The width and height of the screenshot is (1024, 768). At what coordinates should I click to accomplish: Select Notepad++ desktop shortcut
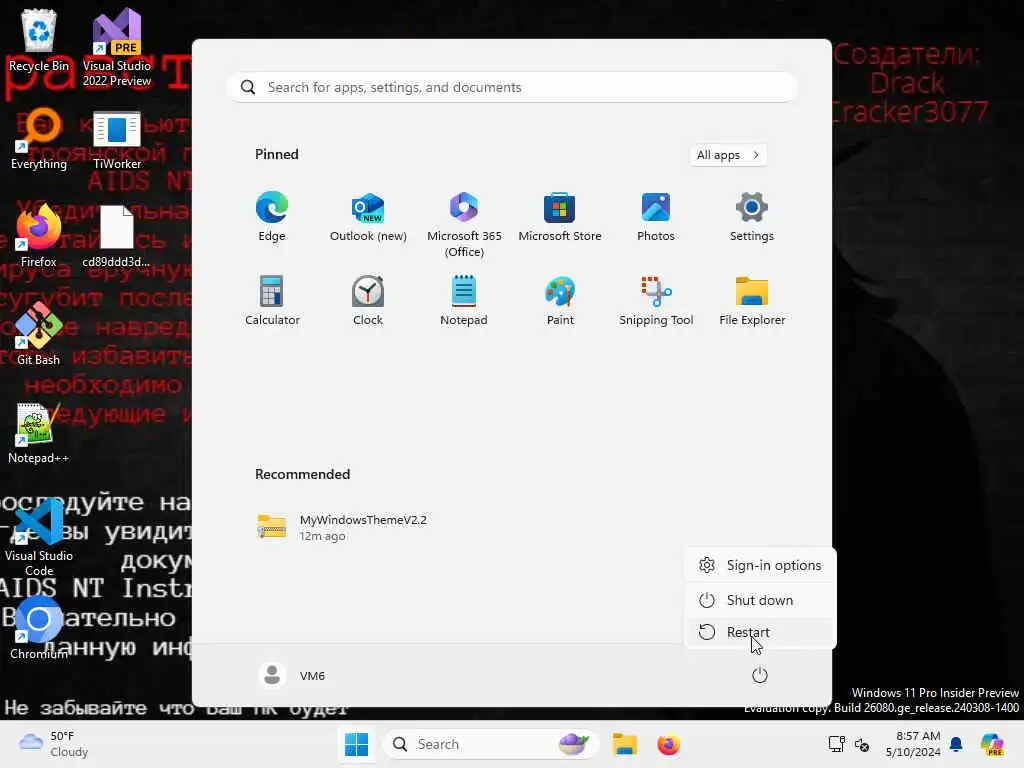click(x=39, y=433)
